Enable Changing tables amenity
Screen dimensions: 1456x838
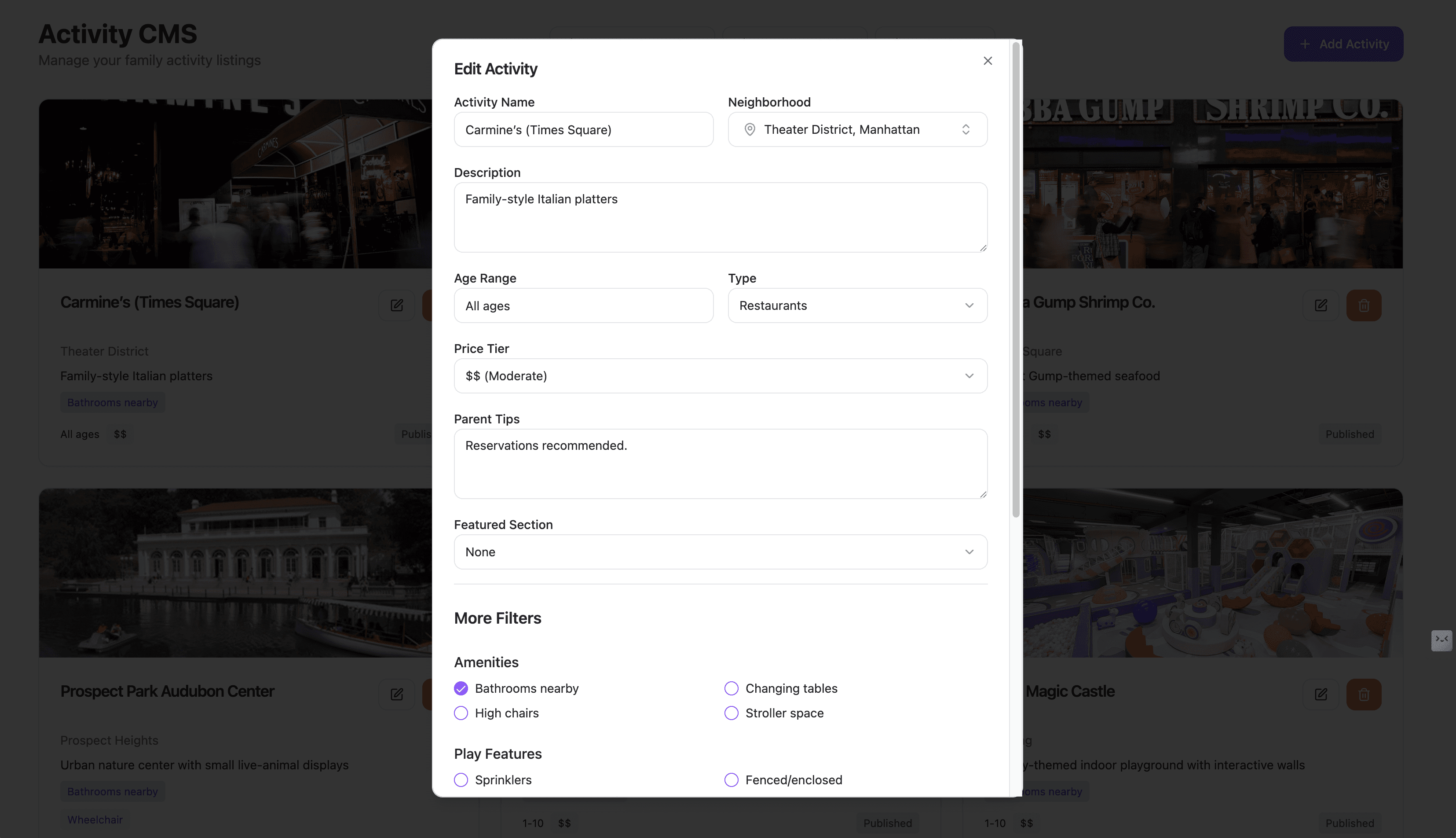click(x=731, y=688)
